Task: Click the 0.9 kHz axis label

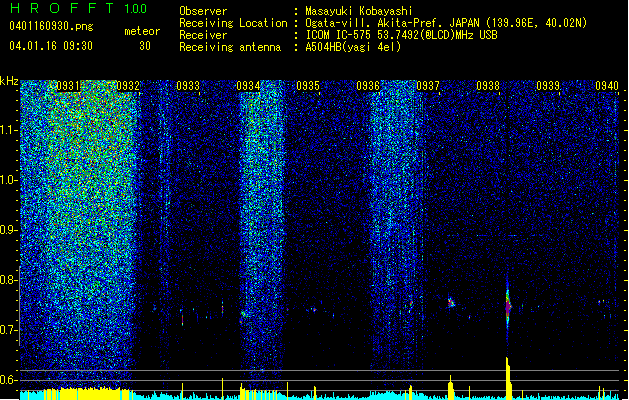Action: 9,230
